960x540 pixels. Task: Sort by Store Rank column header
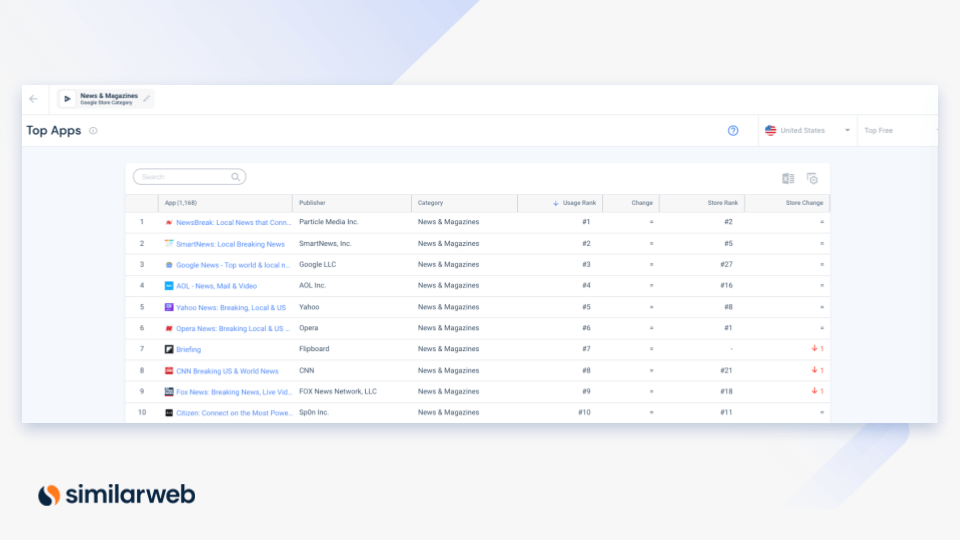click(722, 203)
